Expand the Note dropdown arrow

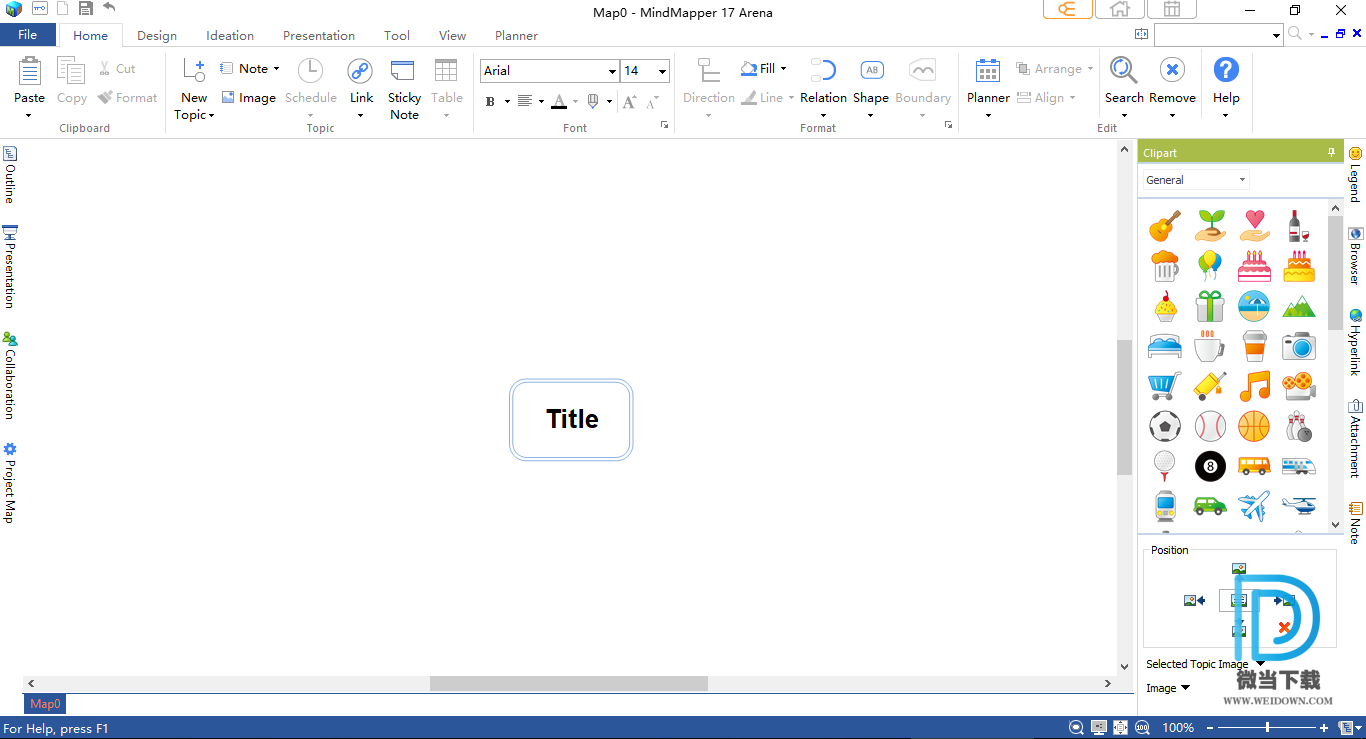click(x=276, y=69)
